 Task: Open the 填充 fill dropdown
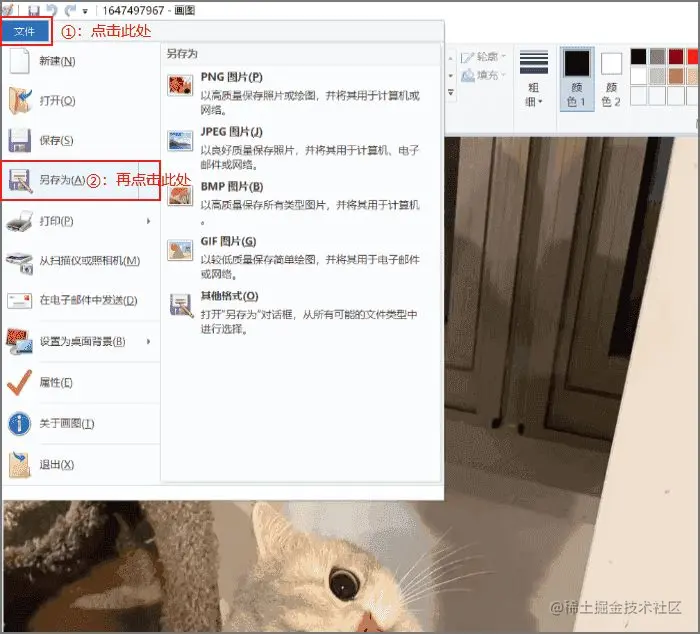(x=484, y=75)
